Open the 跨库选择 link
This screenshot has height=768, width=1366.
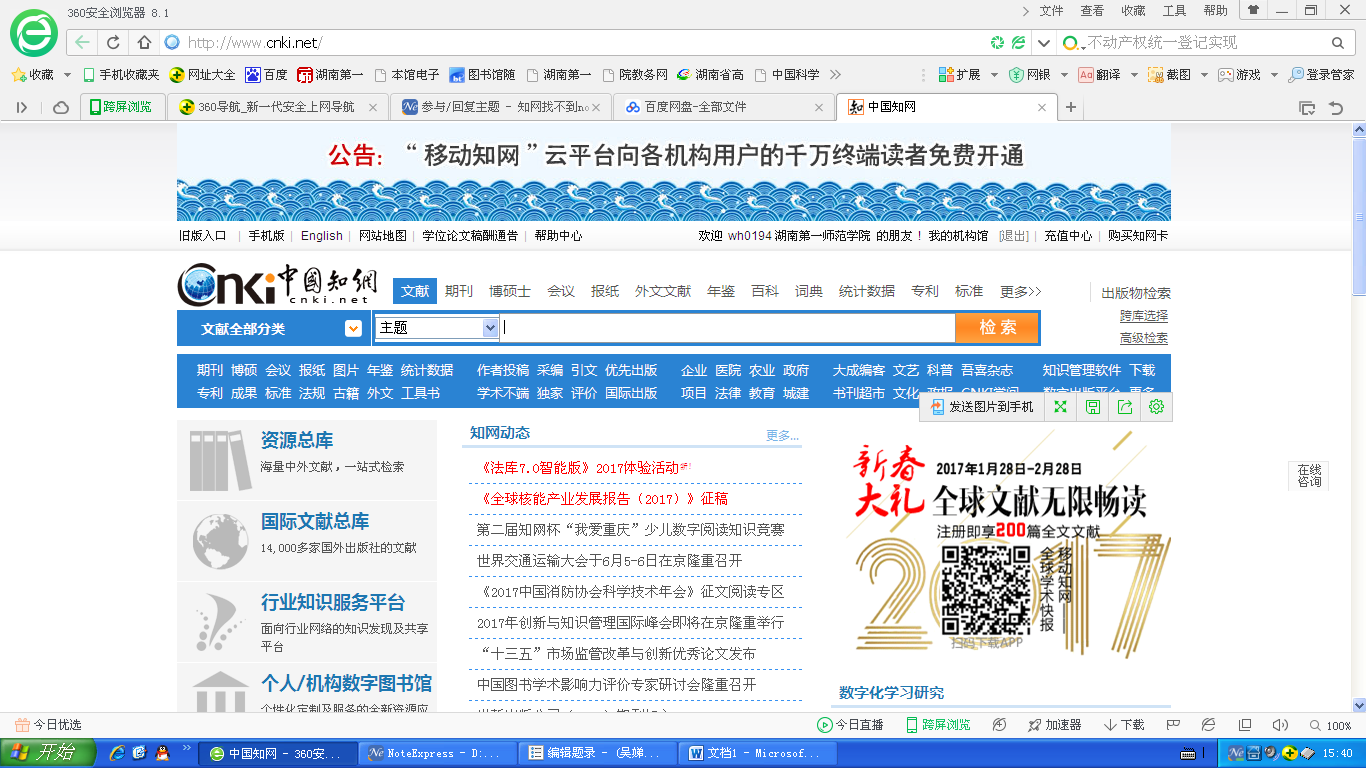click(x=1143, y=316)
